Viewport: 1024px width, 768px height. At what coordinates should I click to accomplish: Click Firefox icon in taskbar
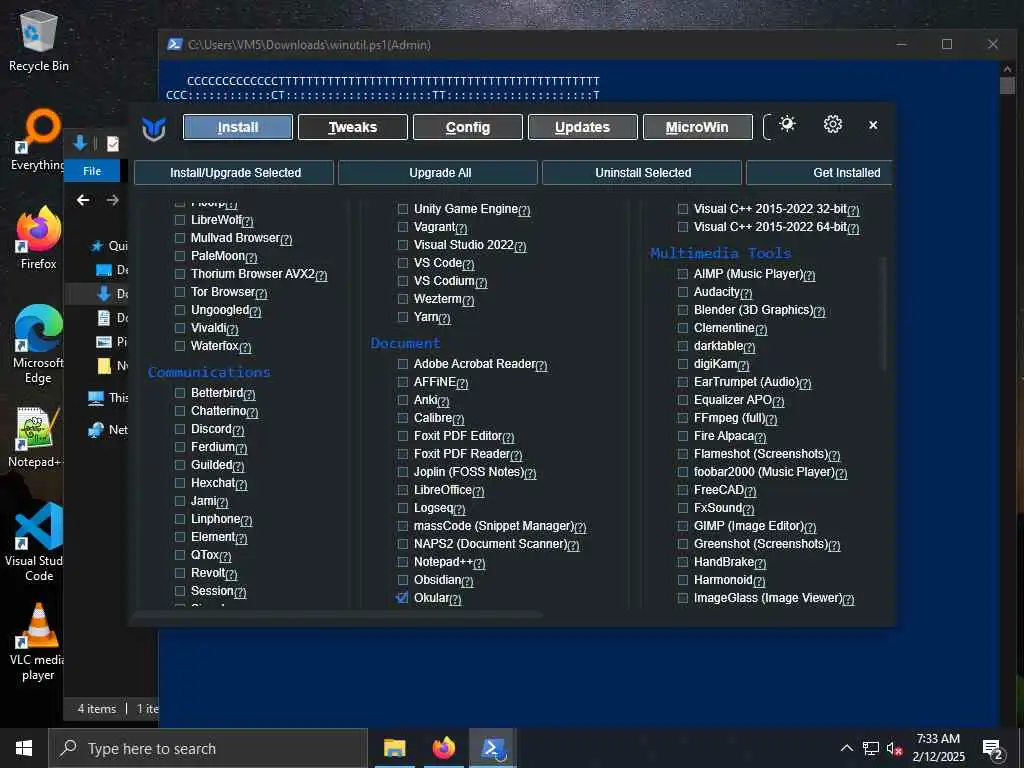[443, 748]
